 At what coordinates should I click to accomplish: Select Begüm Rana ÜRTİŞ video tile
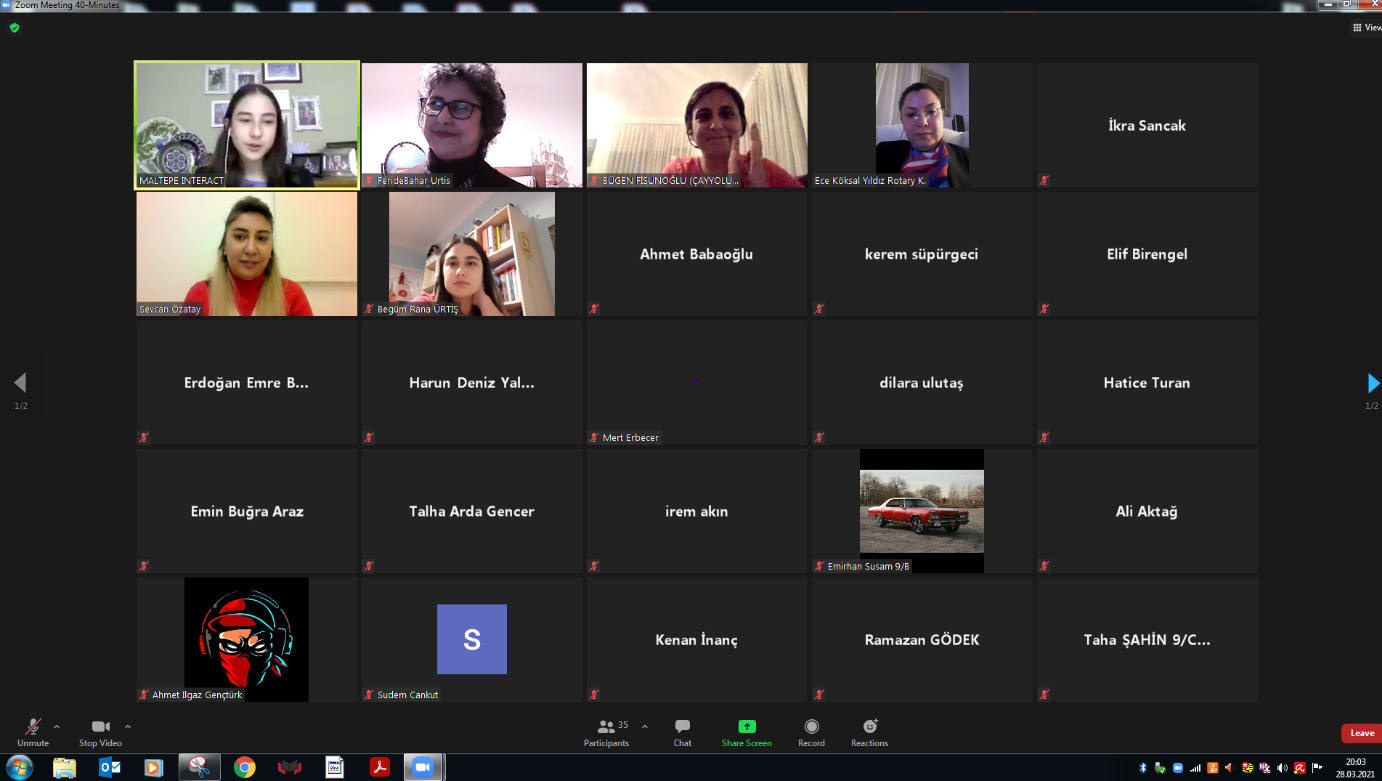(x=472, y=254)
